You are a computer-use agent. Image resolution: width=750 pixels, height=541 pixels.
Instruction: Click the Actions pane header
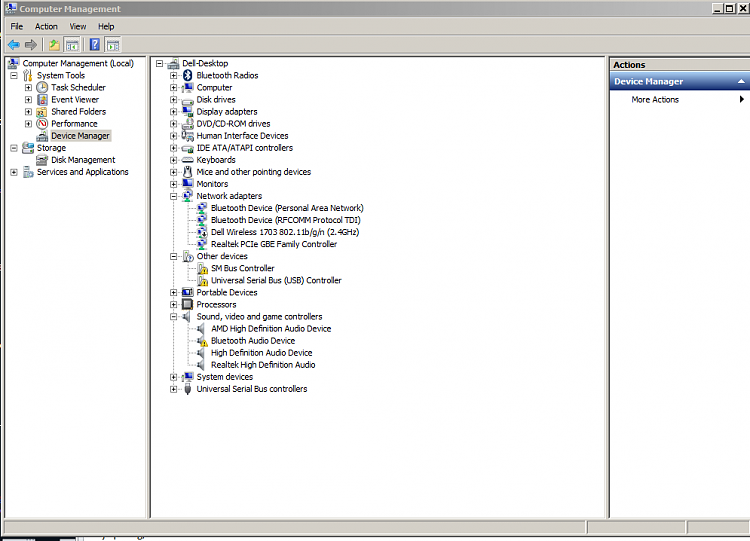pyautogui.click(x=679, y=65)
